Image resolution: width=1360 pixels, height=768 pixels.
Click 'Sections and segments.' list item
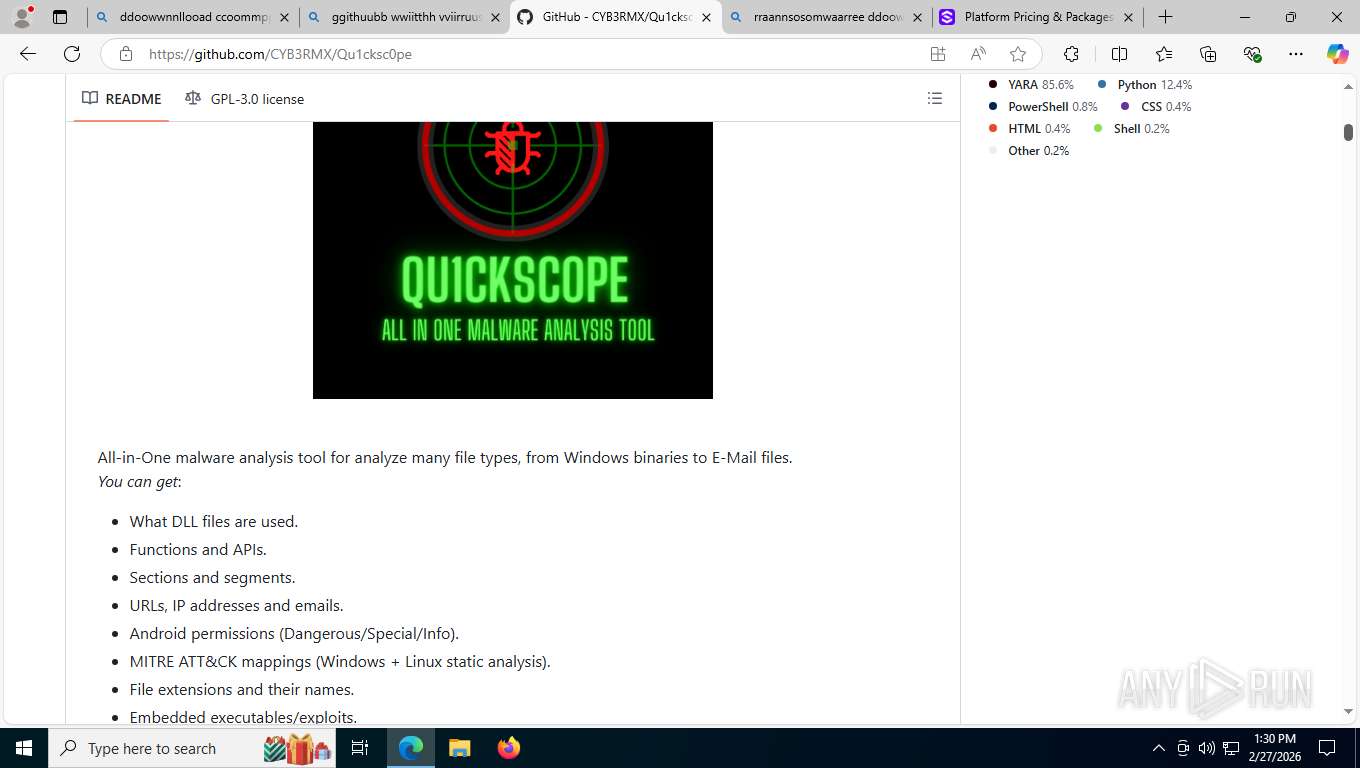coord(212,577)
